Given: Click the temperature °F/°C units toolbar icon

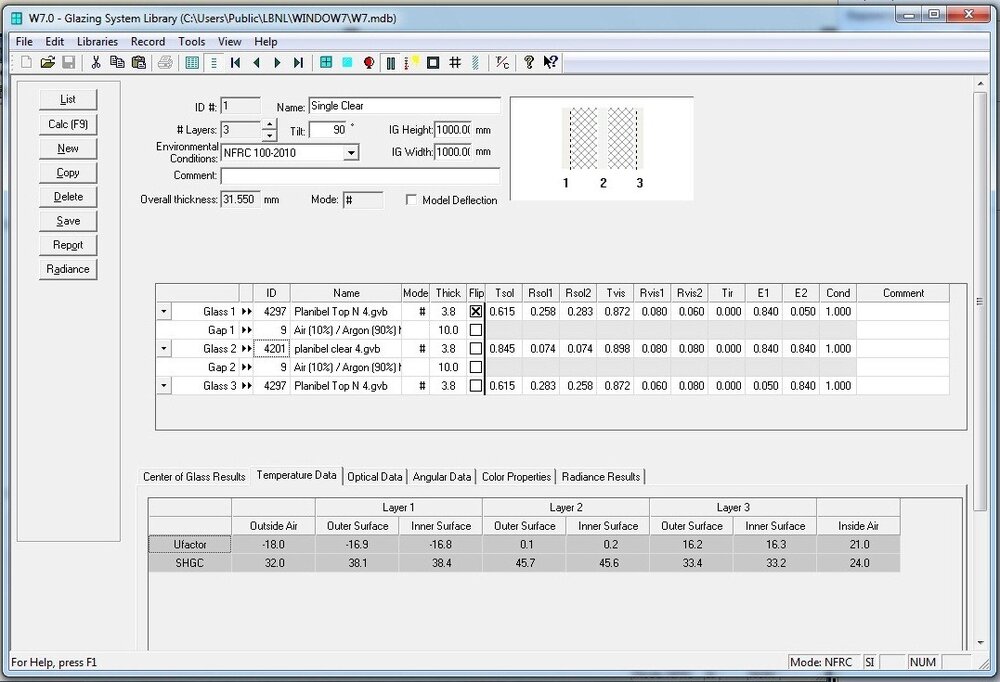Looking at the screenshot, I should click(x=502, y=62).
